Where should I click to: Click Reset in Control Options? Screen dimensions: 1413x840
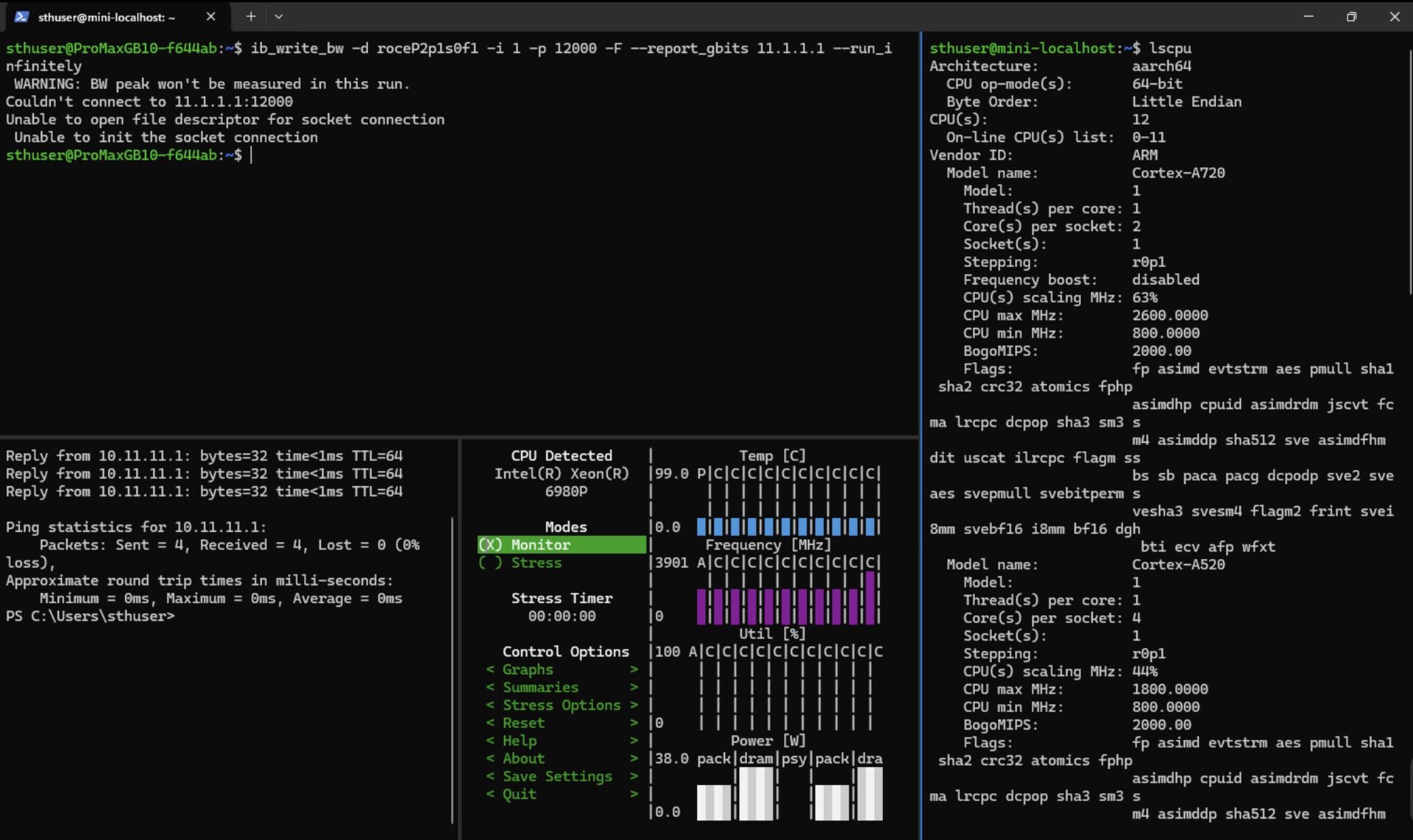(523, 722)
